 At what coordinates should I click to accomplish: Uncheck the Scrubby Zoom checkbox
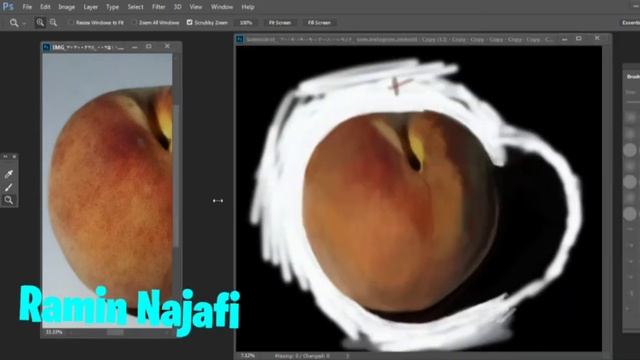pyautogui.click(x=189, y=22)
